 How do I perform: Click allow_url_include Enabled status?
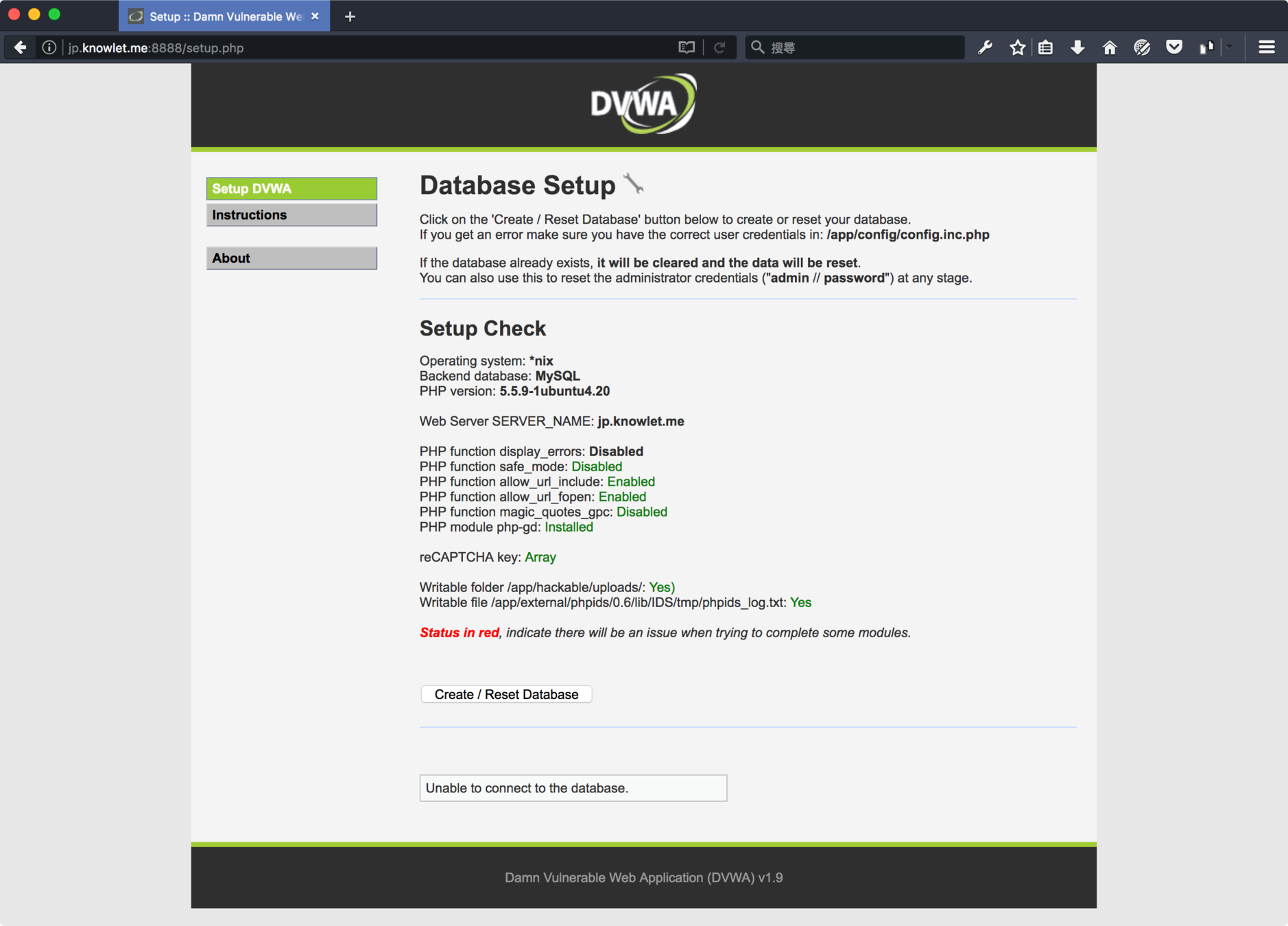tap(631, 482)
